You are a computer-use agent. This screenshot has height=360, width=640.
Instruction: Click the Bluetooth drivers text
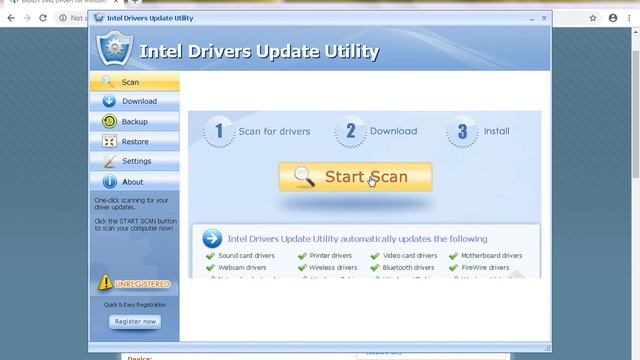pyautogui.click(x=408, y=267)
